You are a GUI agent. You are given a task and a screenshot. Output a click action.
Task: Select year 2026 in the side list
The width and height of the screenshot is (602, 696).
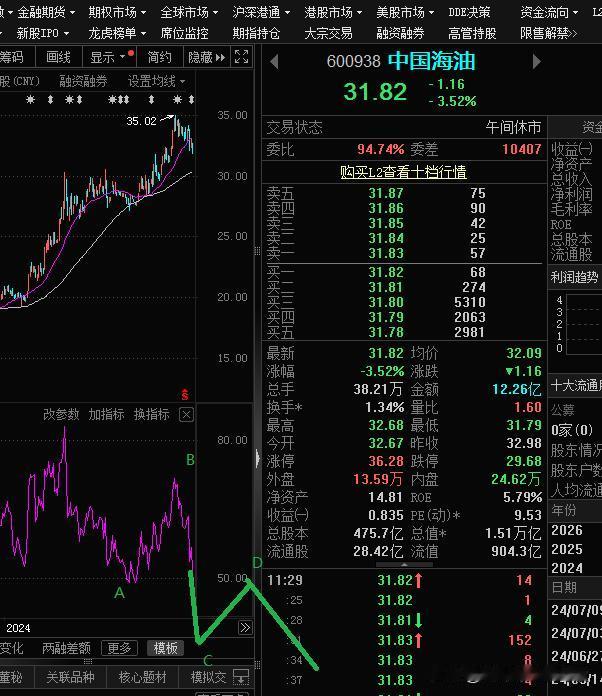click(x=566, y=530)
